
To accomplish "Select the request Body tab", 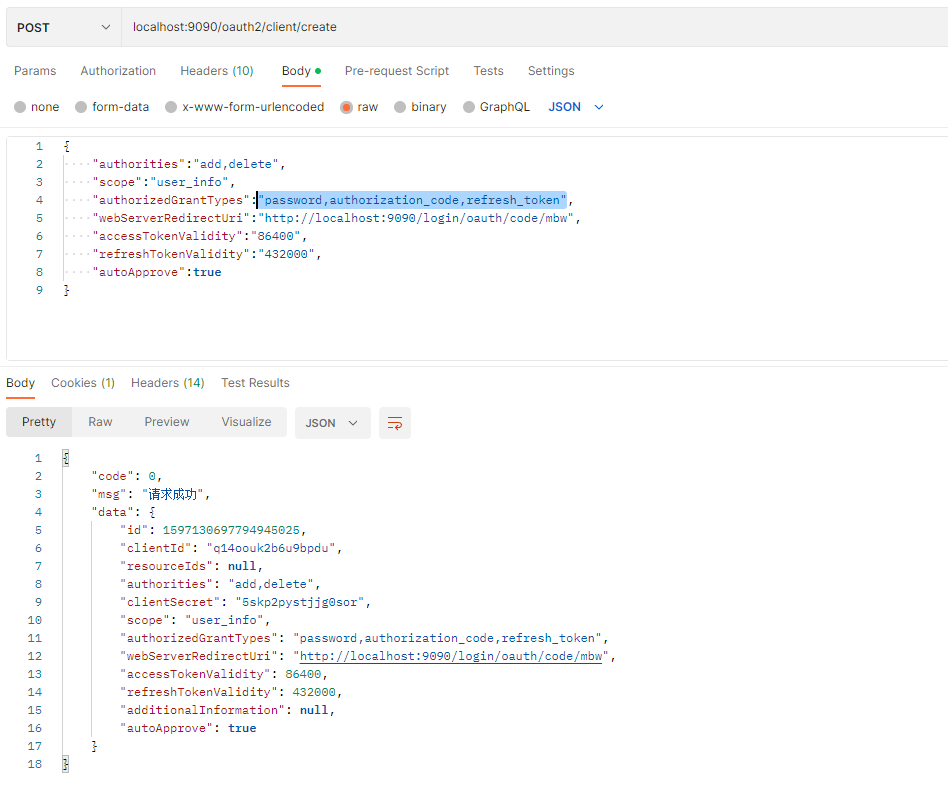I will (x=301, y=71).
